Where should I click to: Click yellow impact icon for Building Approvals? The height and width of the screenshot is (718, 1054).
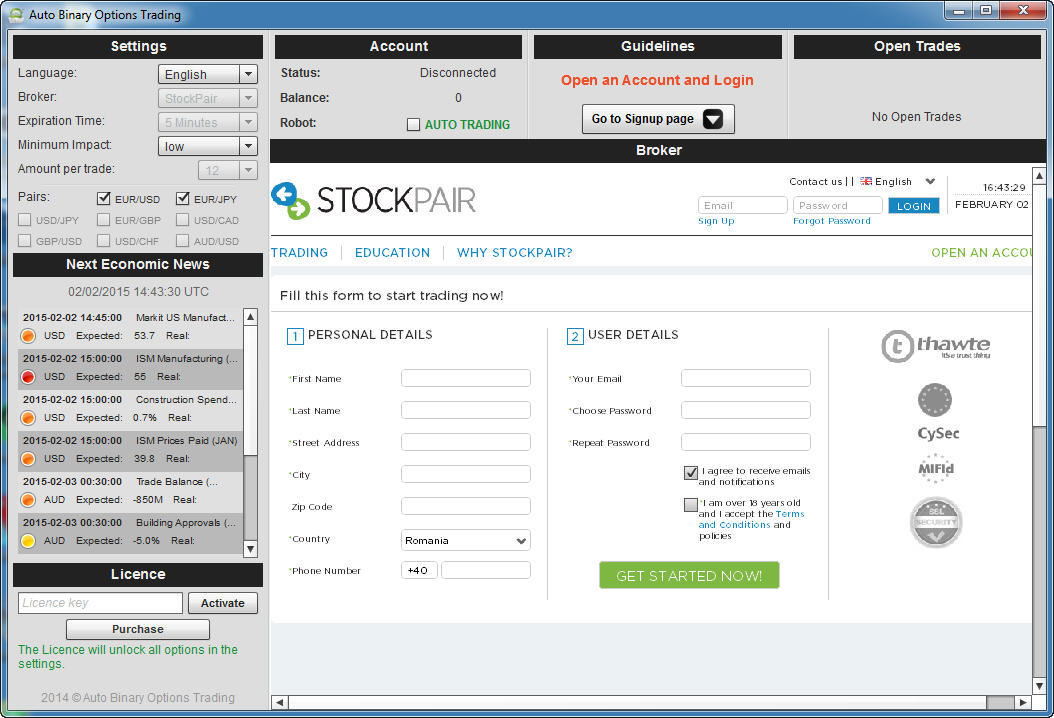28,541
